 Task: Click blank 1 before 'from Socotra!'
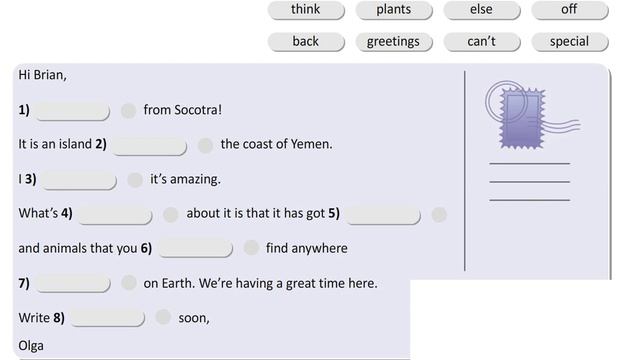tap(73, 111)
